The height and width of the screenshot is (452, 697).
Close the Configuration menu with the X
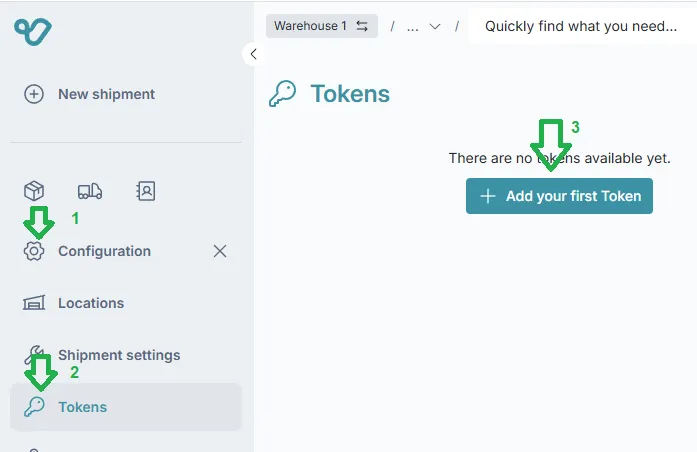click(x=220, y=251)
